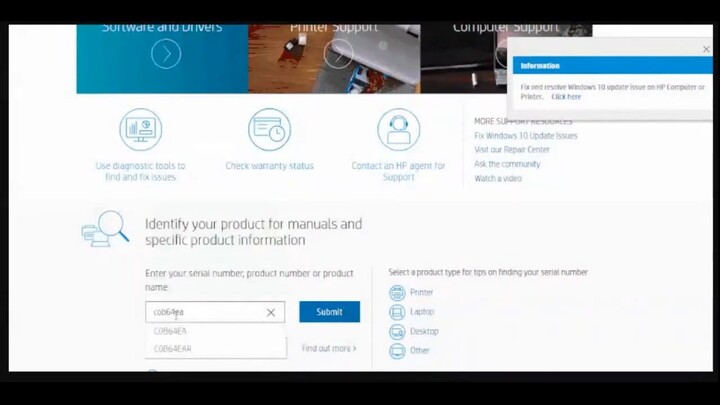Viewport: 720px width, 405px height.
Task: Close the Information popup
Action: pyautogui.click(x=706, y=49)
